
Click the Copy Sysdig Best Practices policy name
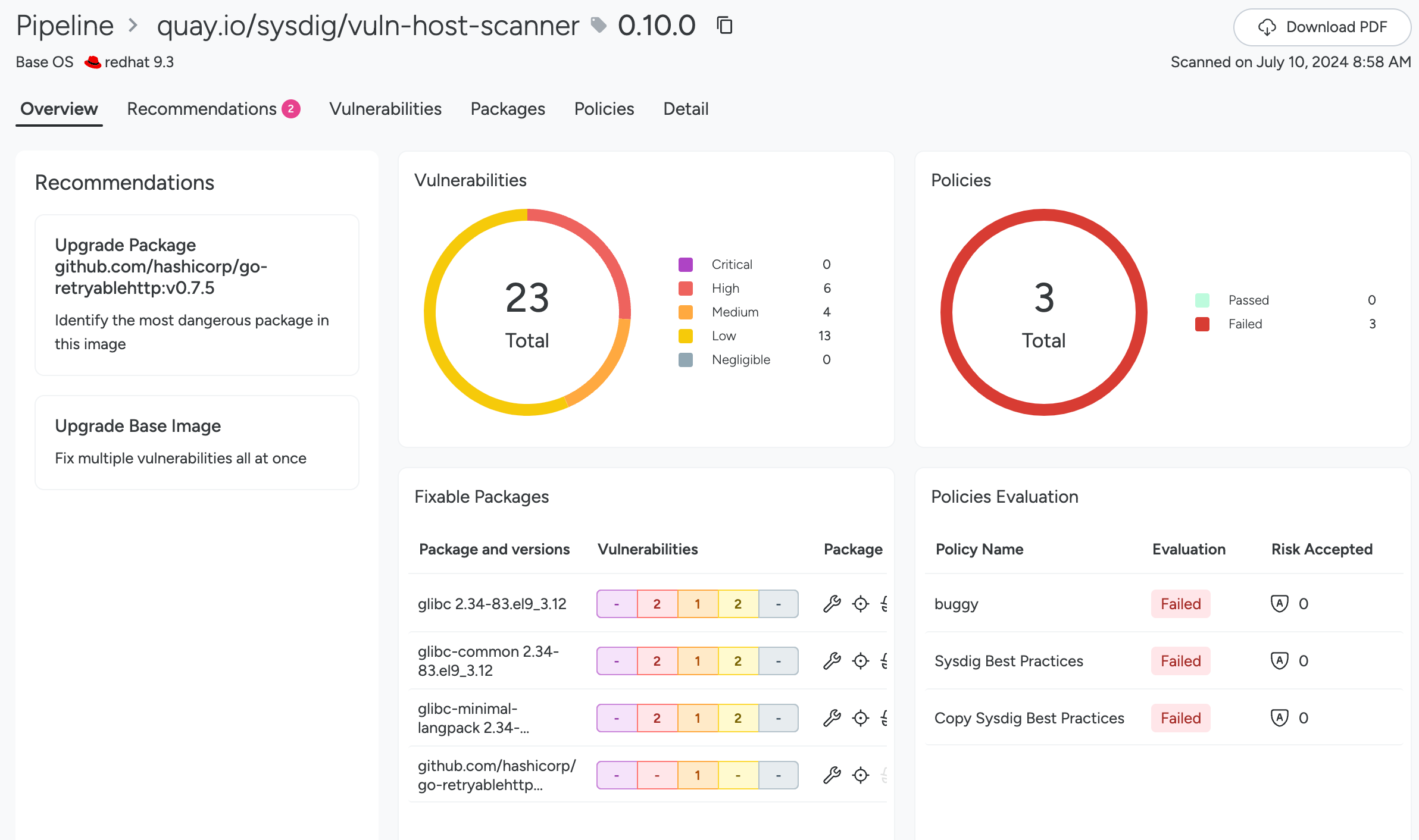pyautogui.click(x=1029, y=718)
